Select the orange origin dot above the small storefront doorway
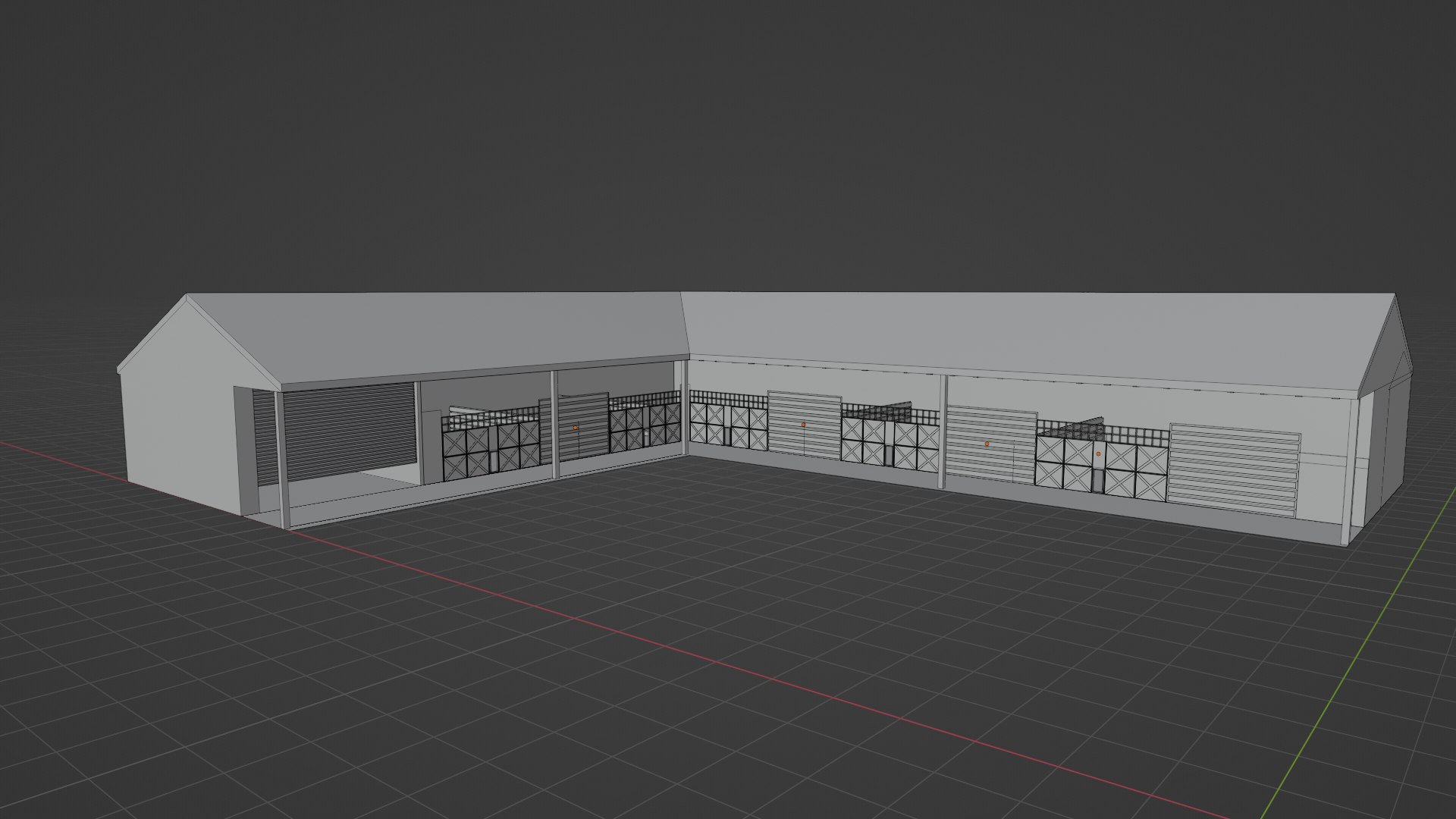This screenshot has height=819, width=1456. click(1098, 453)
